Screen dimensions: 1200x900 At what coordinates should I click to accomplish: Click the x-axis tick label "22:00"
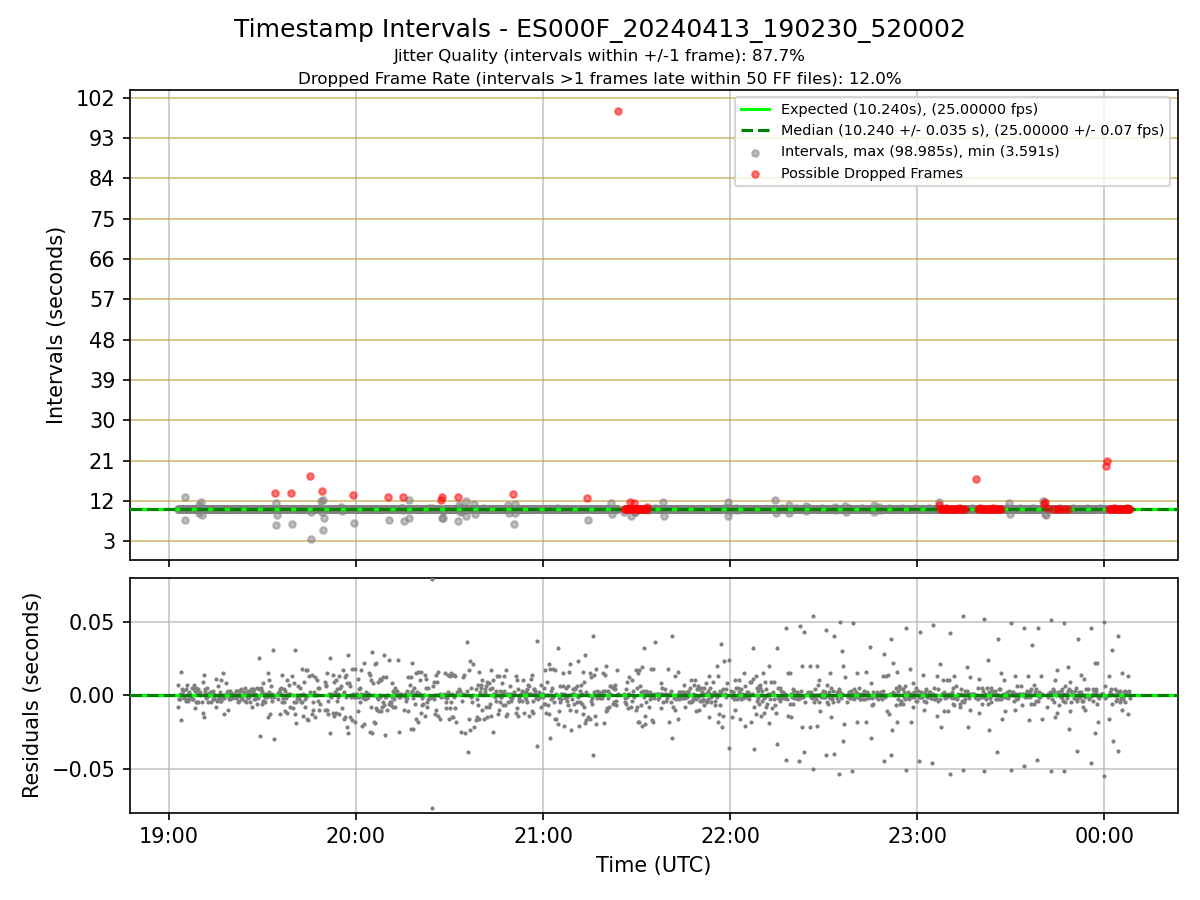730,836
